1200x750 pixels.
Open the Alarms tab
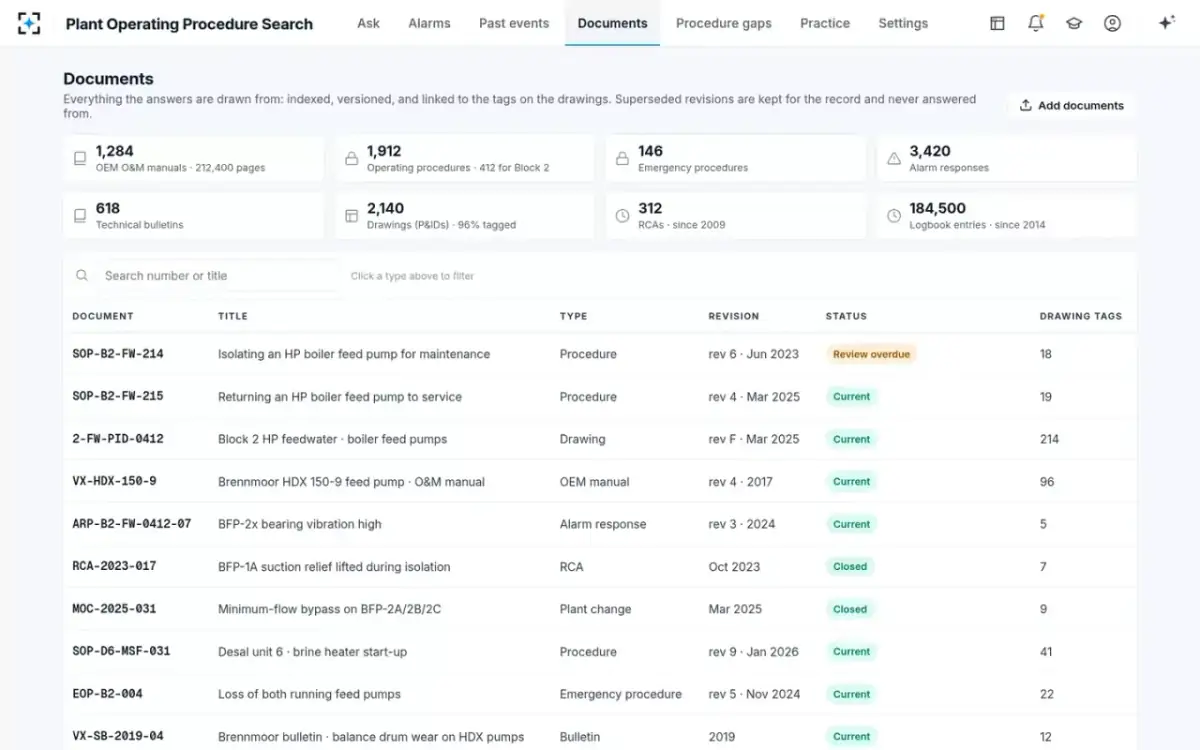tap(429, 23)
